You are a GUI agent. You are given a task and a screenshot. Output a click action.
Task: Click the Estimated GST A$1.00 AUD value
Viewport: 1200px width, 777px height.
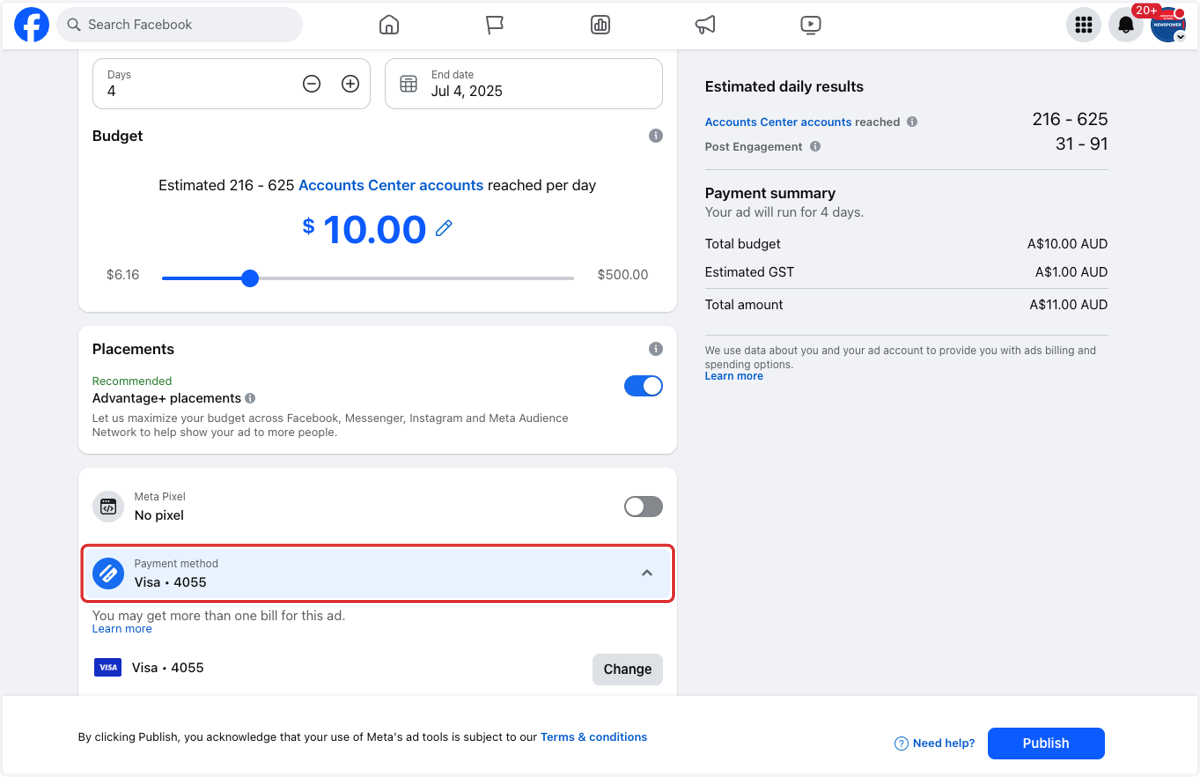[x=1071, y=272]
